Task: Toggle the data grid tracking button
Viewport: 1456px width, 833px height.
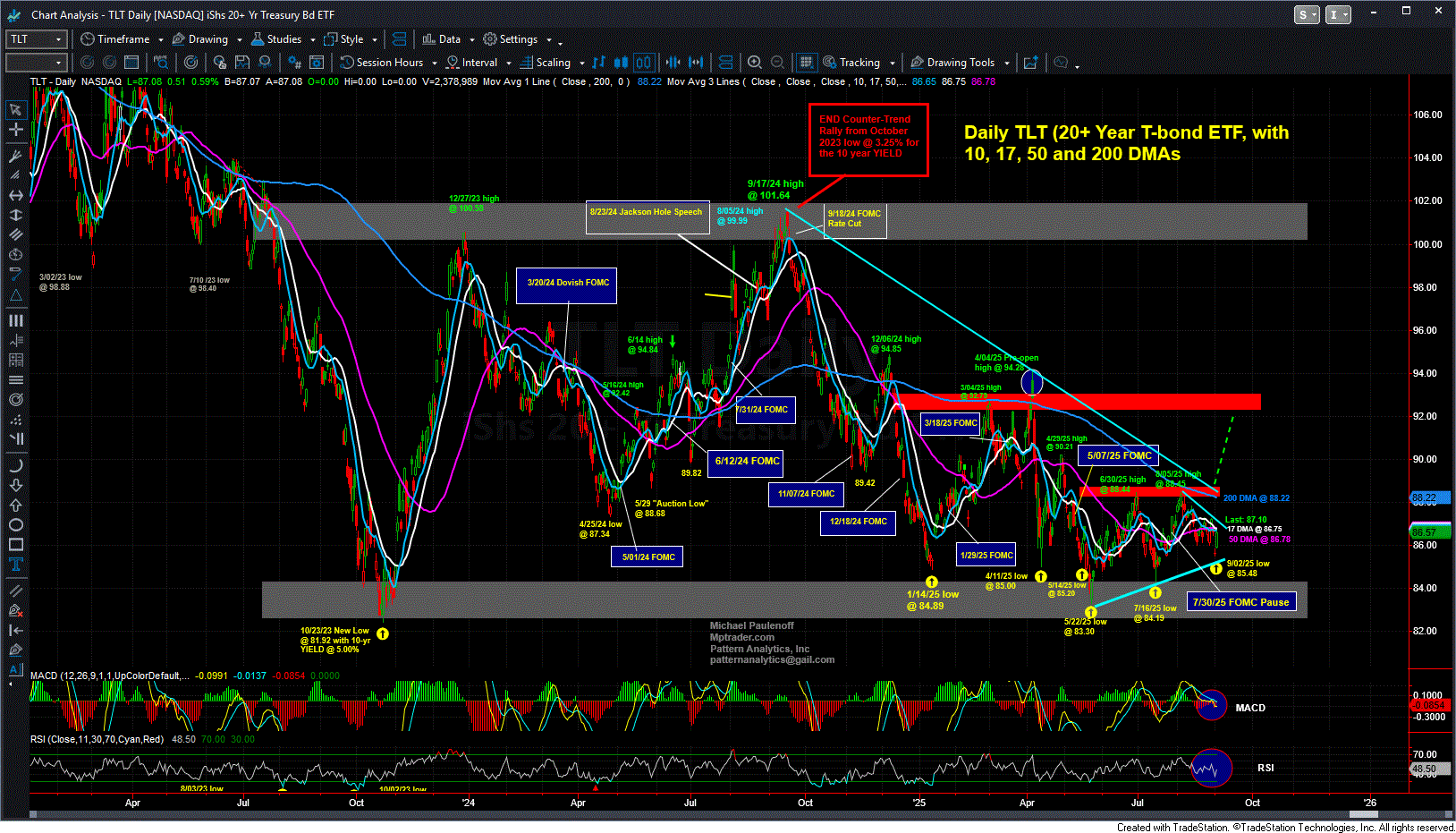Action: 806,63
